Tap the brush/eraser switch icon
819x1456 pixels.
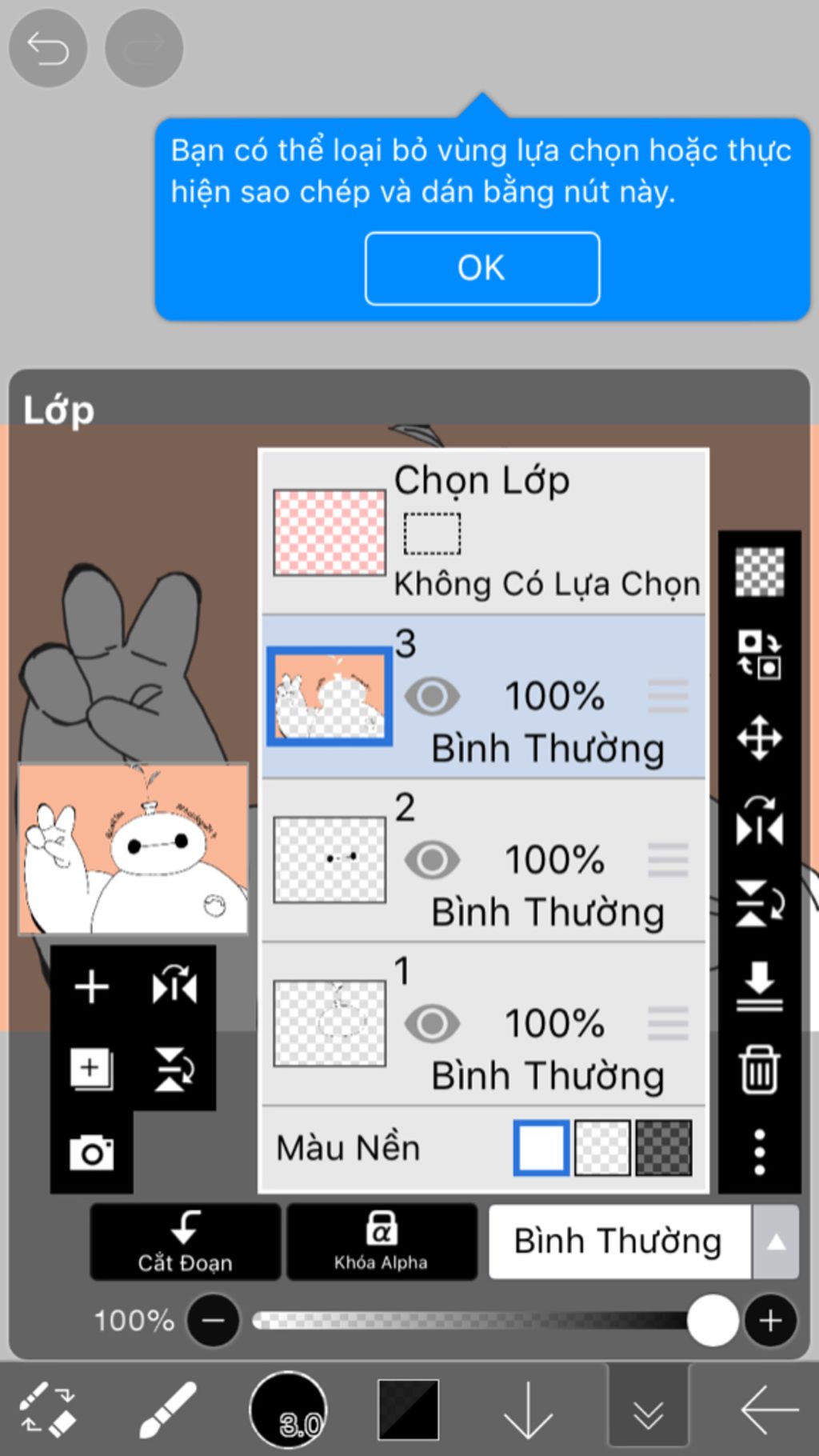click(x=47, y=1410)
